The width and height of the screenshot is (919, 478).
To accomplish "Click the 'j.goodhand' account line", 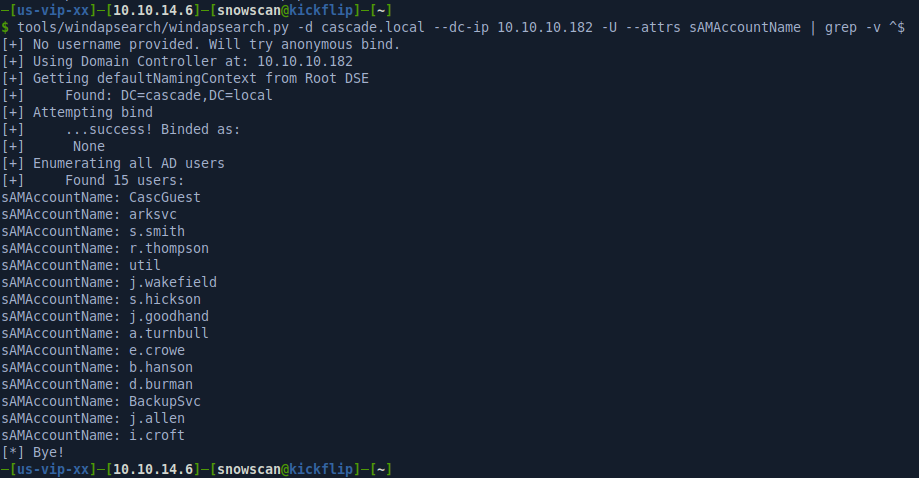I will click(x=169, y=316).
